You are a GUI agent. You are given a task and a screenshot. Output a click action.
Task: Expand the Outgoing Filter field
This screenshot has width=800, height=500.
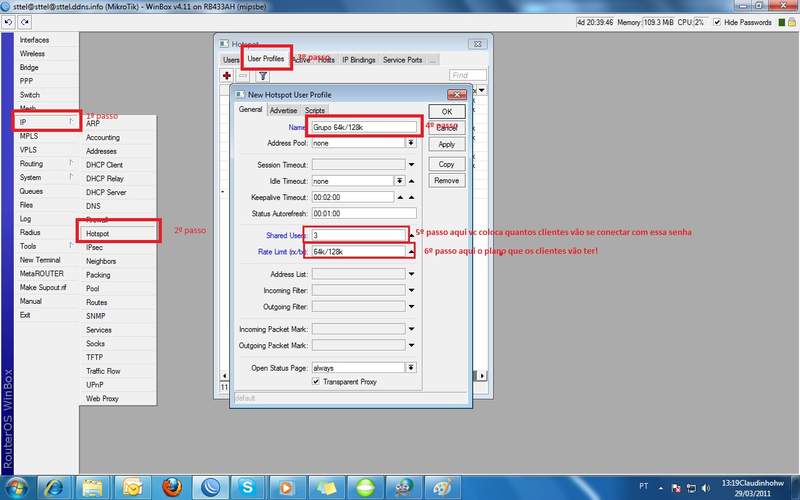[411, 307]
